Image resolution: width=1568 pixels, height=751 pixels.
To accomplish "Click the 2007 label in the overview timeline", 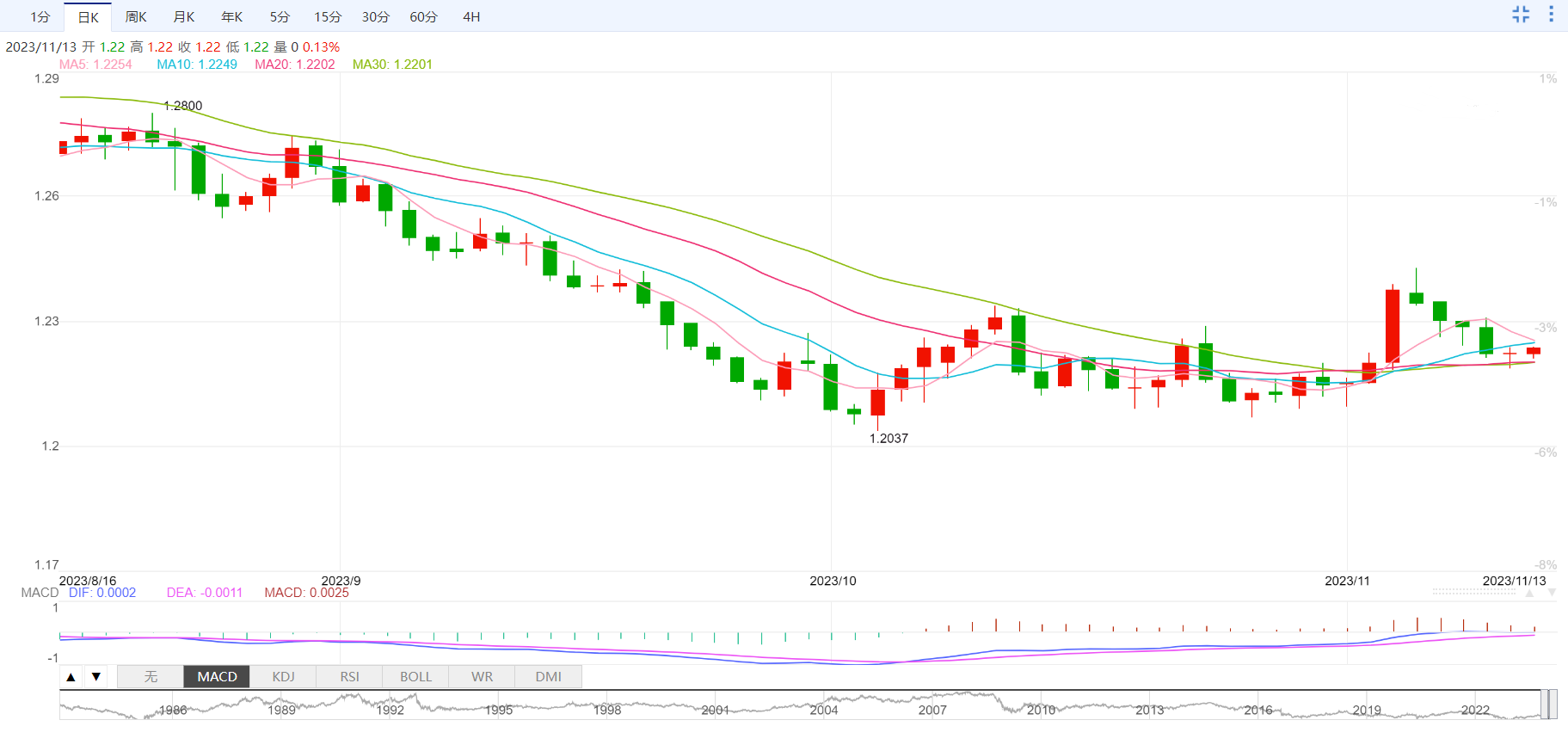I will point(932,711).
